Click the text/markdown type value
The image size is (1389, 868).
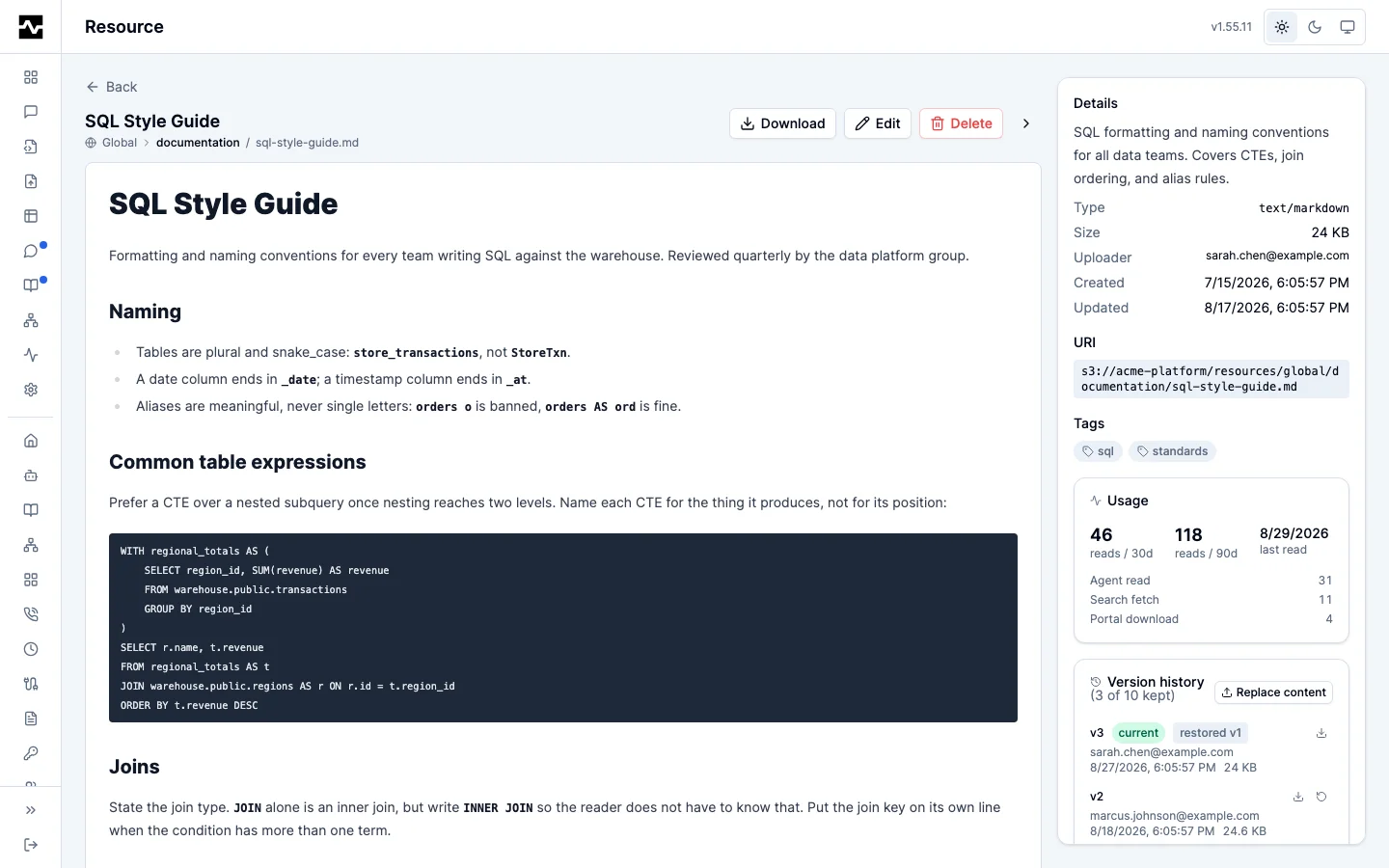coord(1304,208)
